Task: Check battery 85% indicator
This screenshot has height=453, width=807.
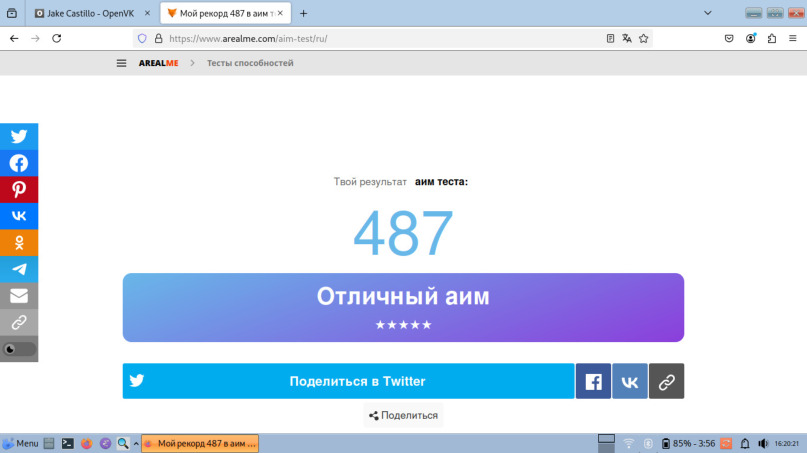Action: 688,443
